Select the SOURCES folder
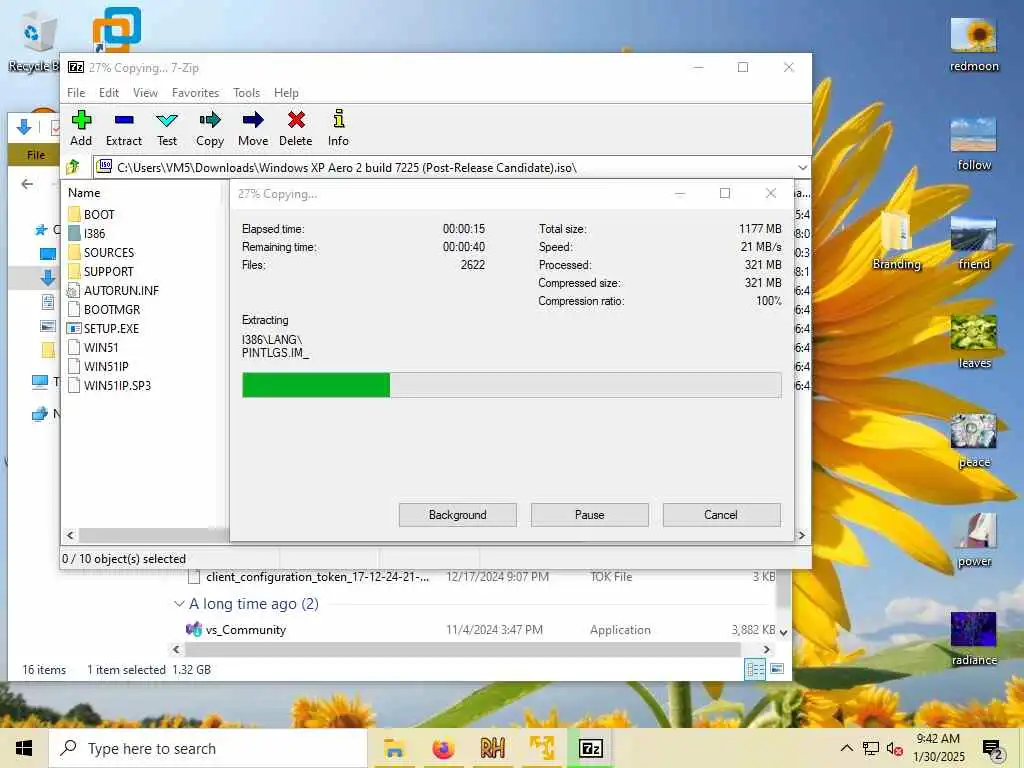 tap(101, 252)
